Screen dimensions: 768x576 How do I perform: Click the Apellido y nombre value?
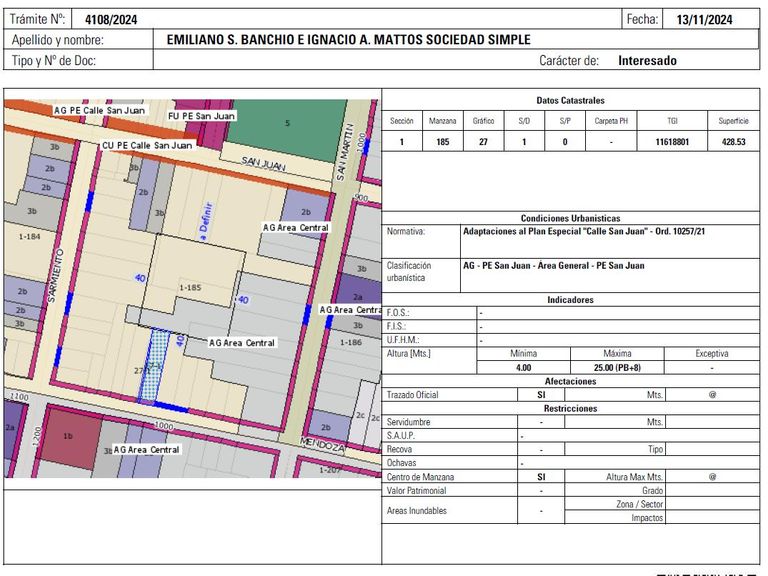pos(348,40)
